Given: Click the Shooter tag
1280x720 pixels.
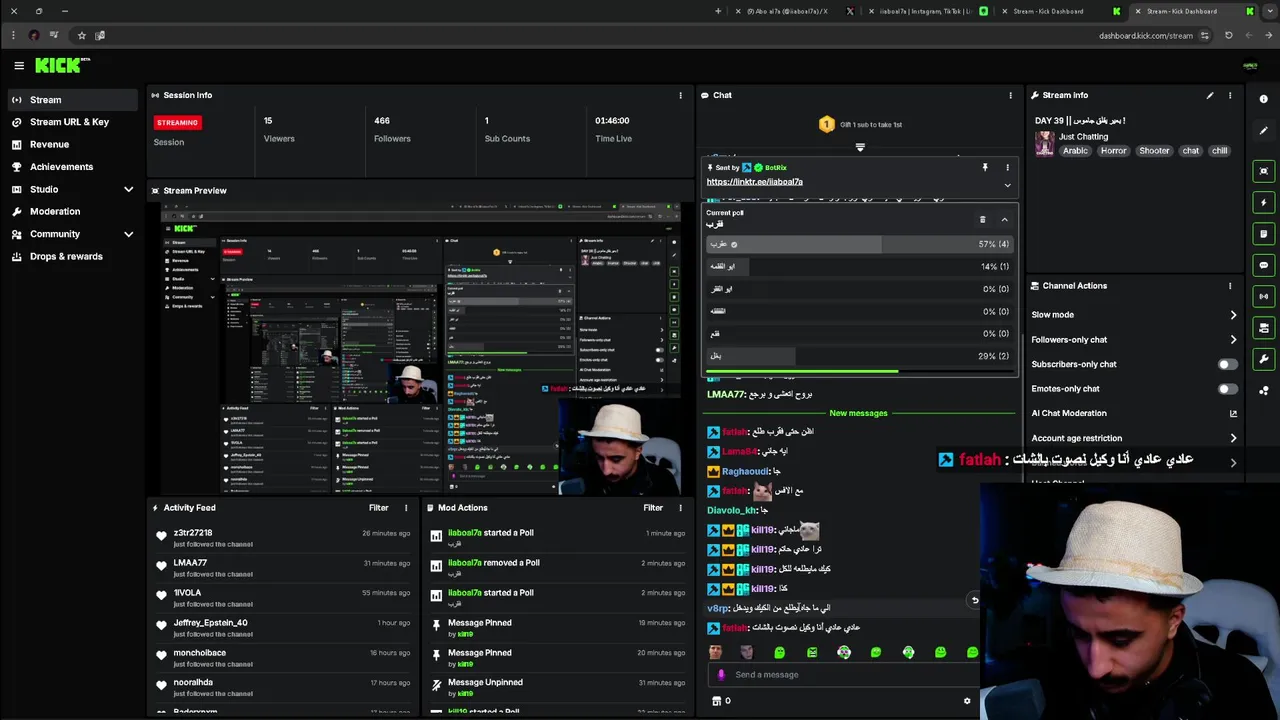Looking at the screenshot, I should point(1154,151).
